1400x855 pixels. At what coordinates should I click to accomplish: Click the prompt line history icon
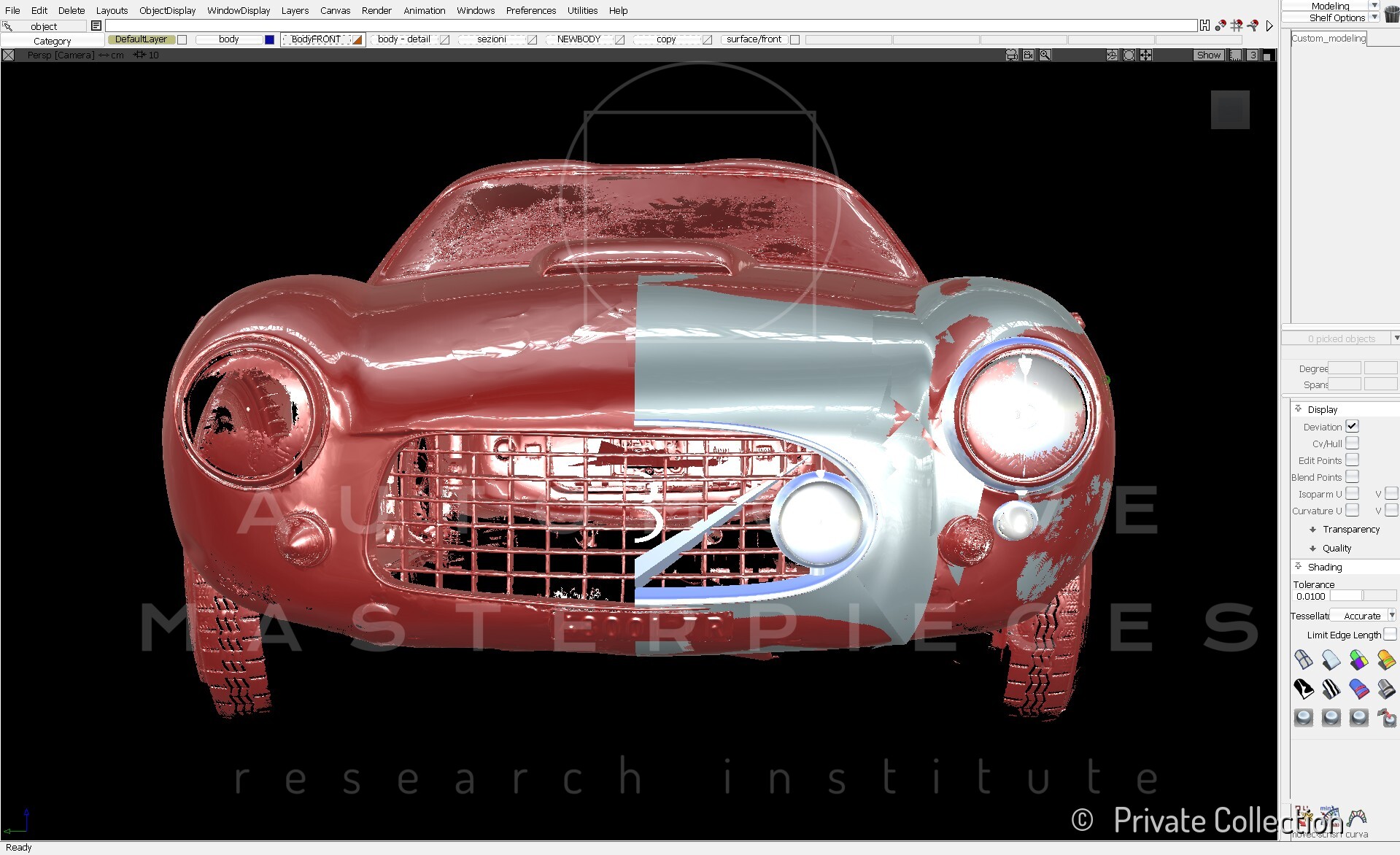coord(96,26)
